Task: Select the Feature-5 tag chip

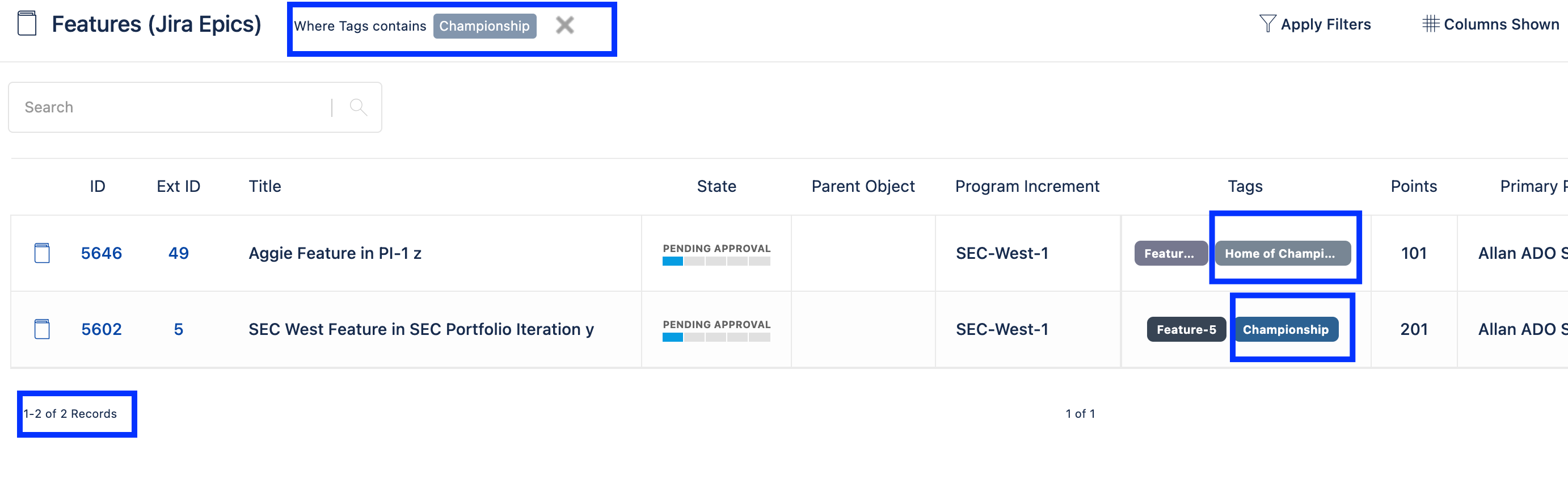Action: pyautogui.click(x=1185, y=329)
